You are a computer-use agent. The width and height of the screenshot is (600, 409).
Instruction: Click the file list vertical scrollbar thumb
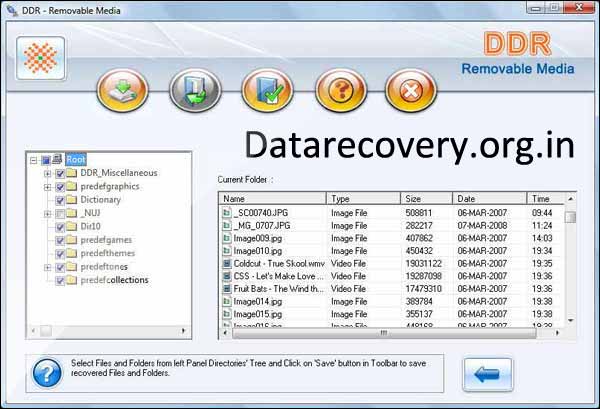[571, 217]
